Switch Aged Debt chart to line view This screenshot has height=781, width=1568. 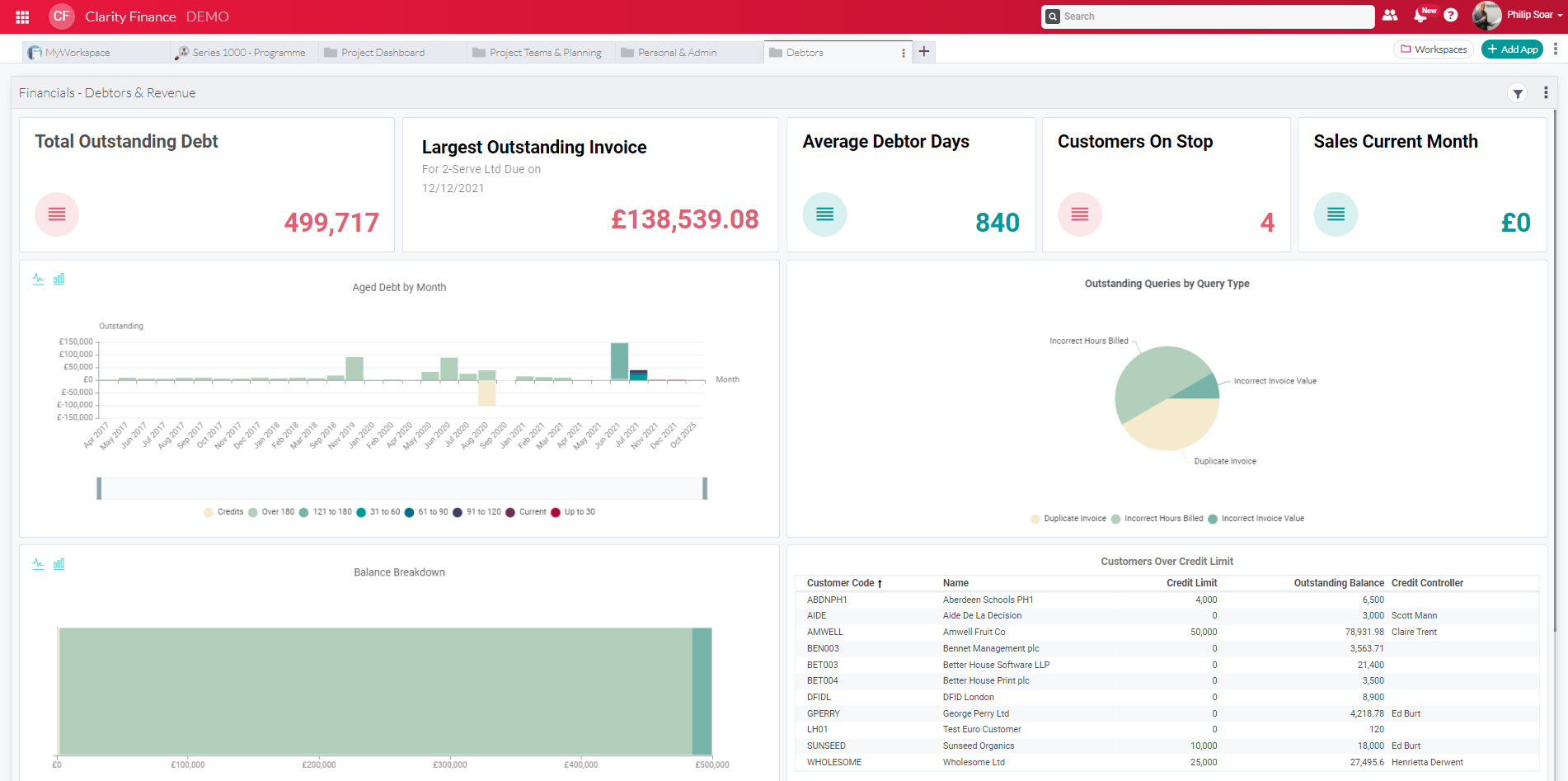point(37,279)
